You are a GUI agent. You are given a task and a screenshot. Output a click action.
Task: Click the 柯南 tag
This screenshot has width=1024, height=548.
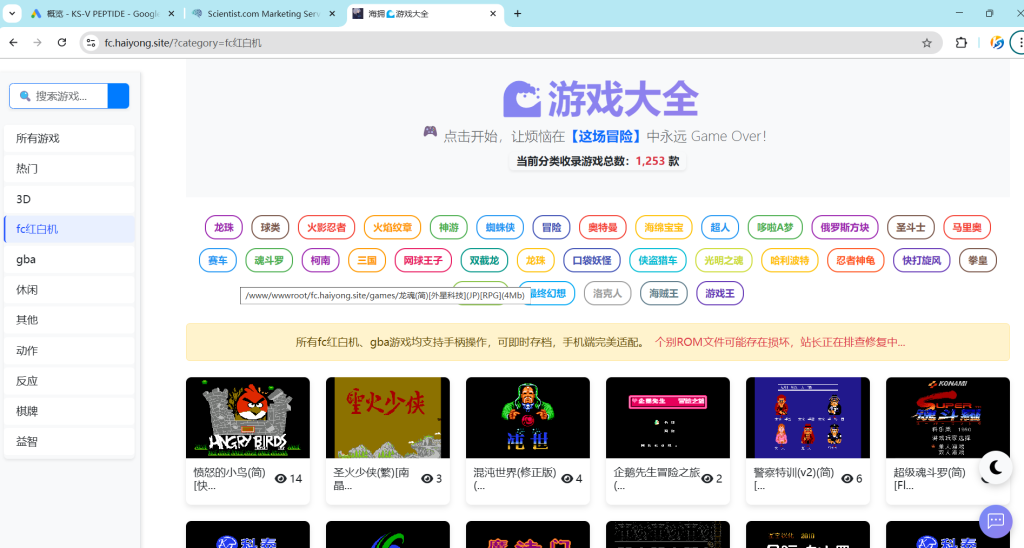321,260
